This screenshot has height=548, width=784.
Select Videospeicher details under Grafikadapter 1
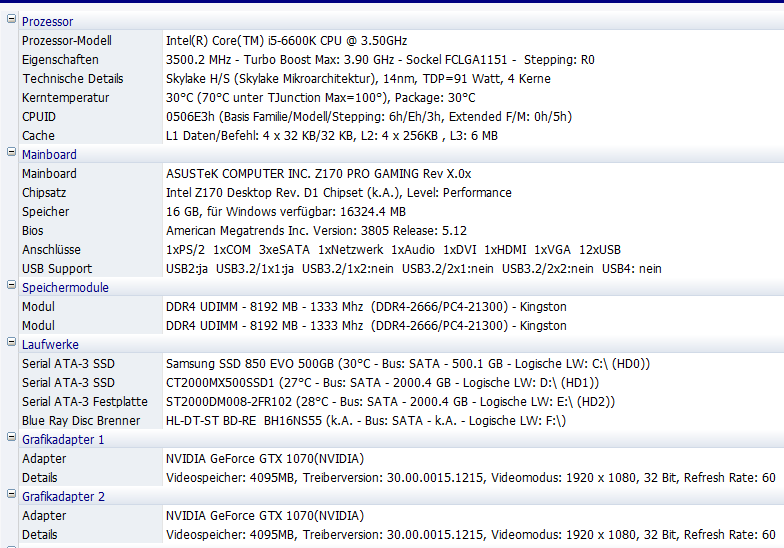pyautogui.click(x=470, y=478)
